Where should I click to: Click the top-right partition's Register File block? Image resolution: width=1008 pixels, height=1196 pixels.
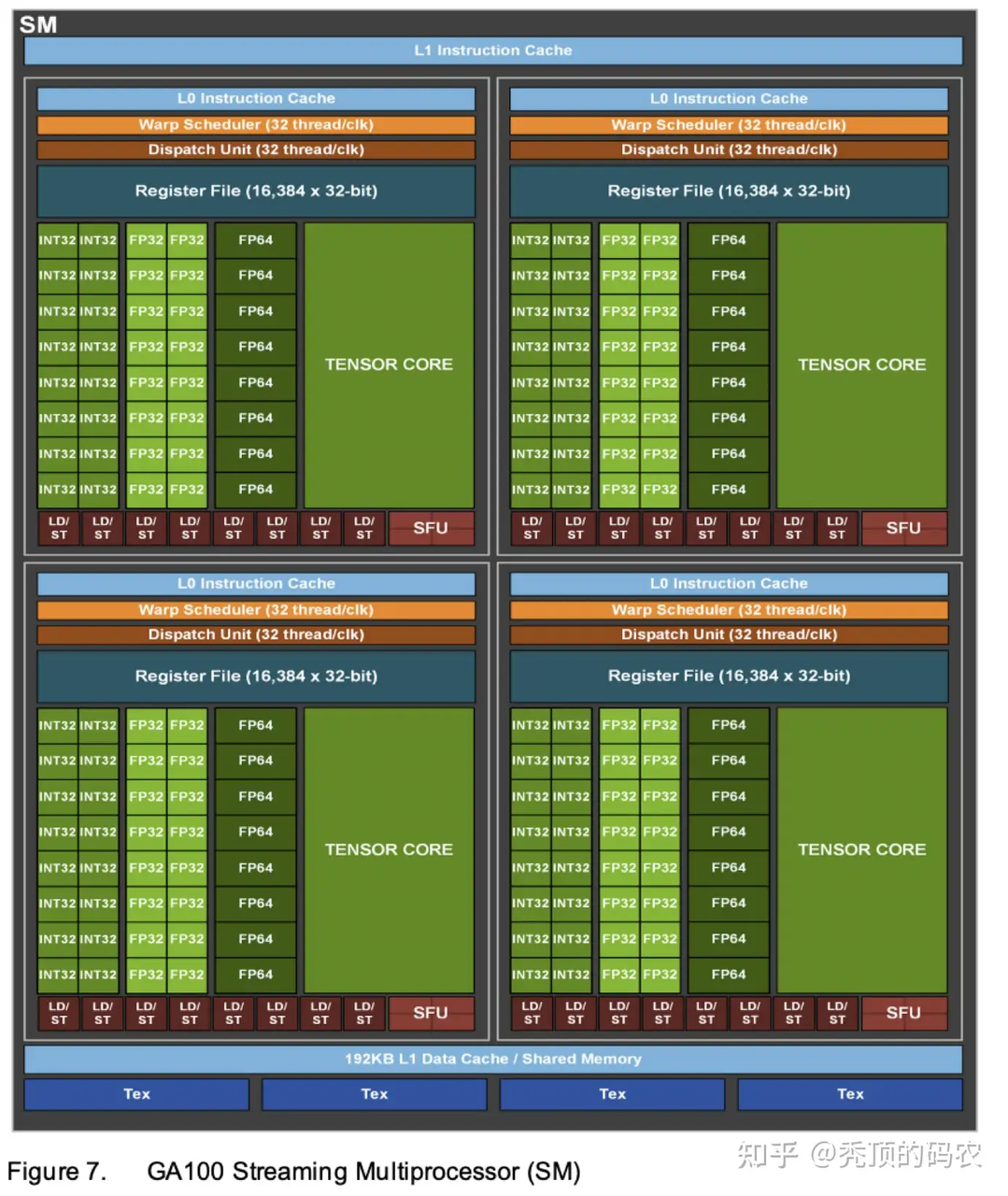pos(729,191)
